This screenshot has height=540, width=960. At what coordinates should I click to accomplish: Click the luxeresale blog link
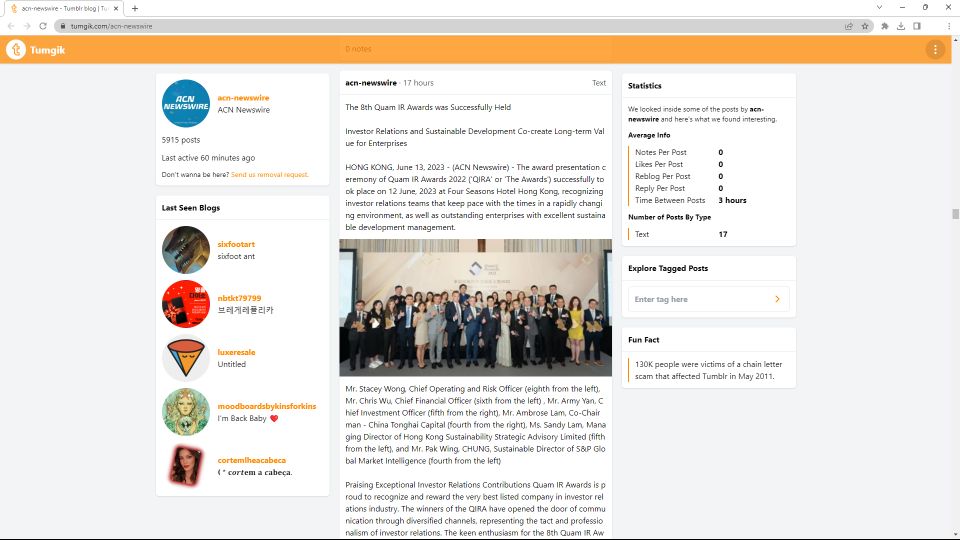(236, 352)
